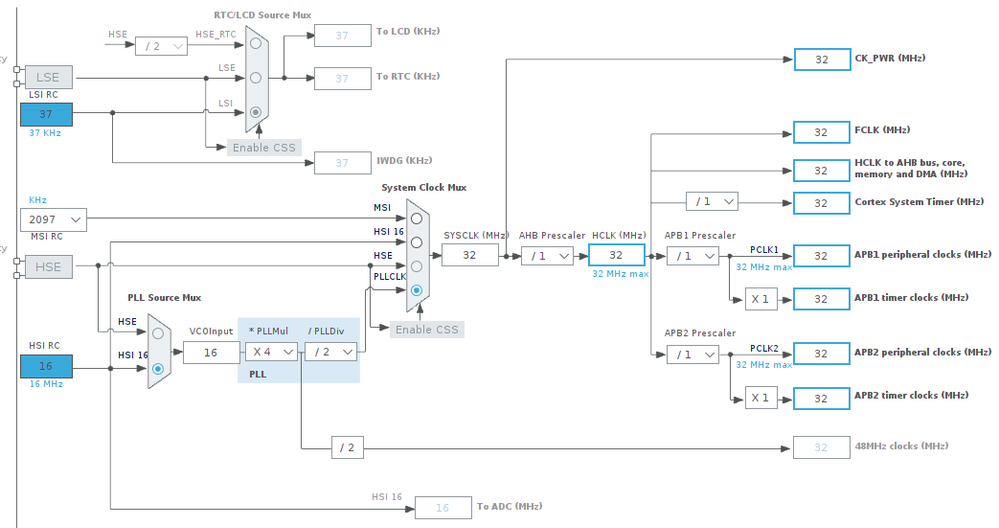Click the APB2 X 1 multiplier box
This screenshot has height=528, width=999.
coord(761,398)
